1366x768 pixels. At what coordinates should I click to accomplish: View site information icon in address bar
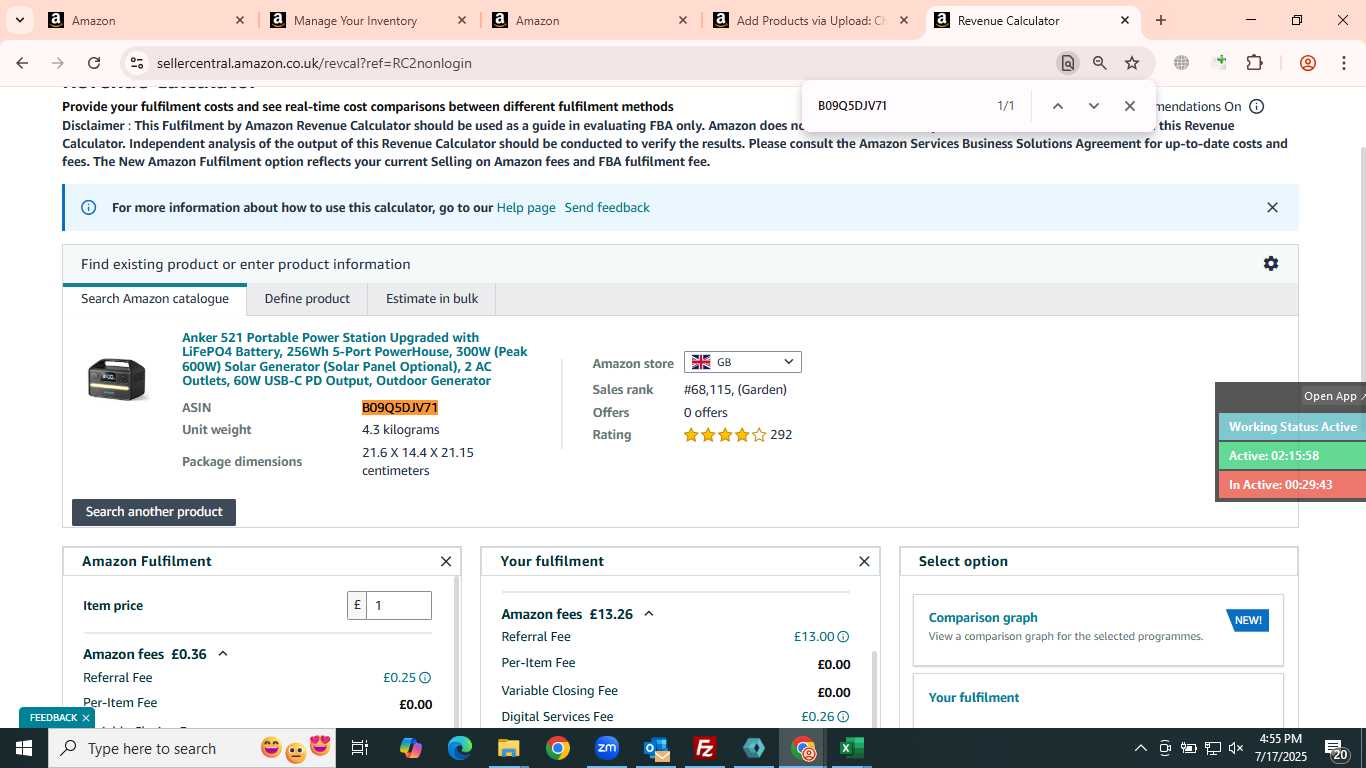pos(137,63)
